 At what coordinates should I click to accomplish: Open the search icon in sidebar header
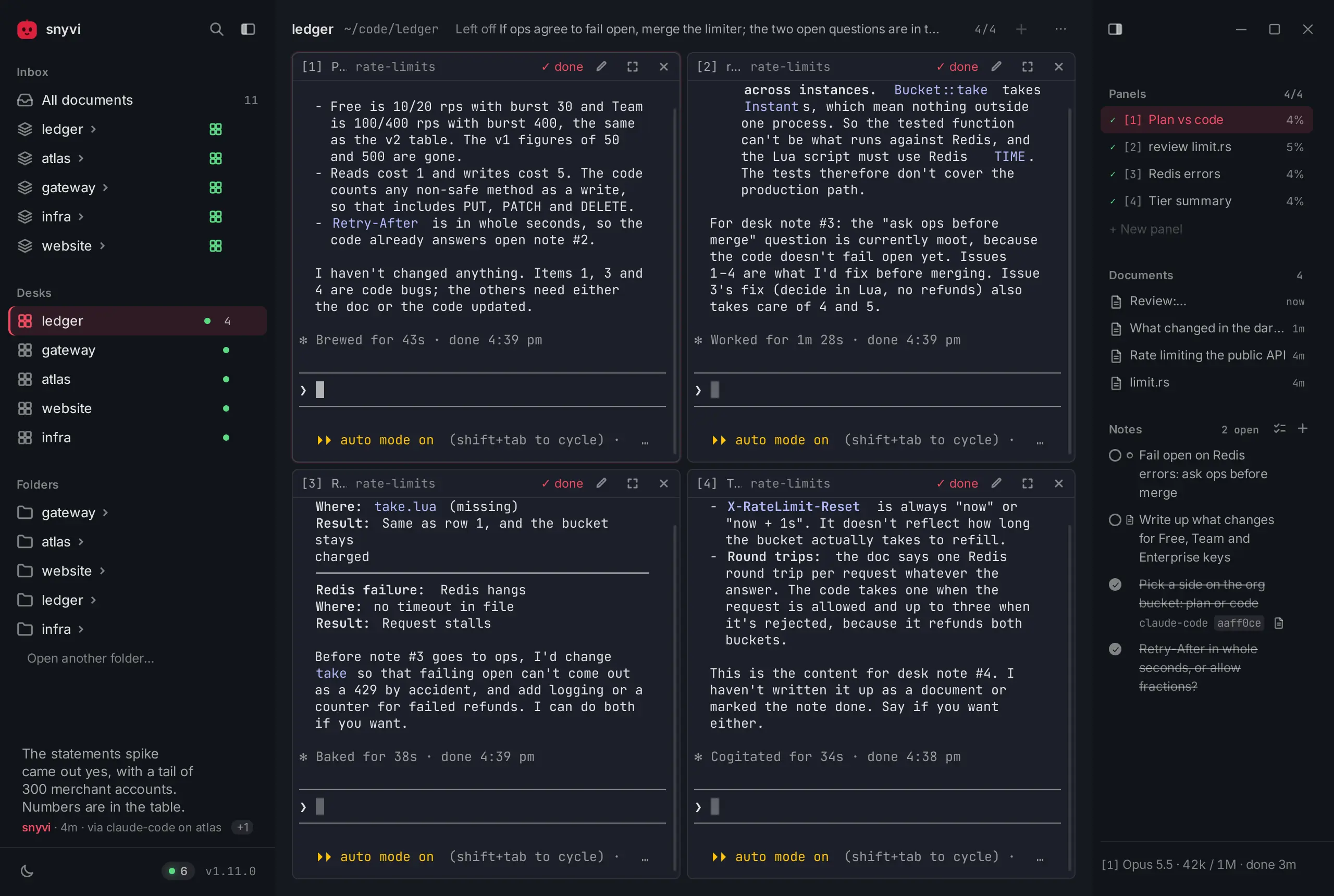point(216,29)
